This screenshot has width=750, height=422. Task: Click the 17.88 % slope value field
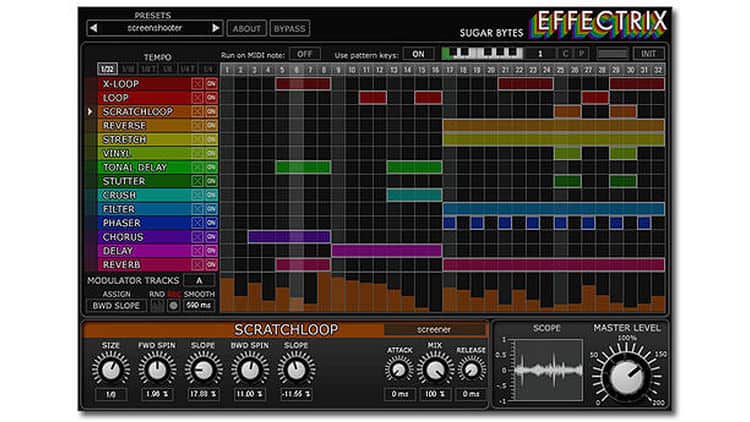click(x=203, y=394)
